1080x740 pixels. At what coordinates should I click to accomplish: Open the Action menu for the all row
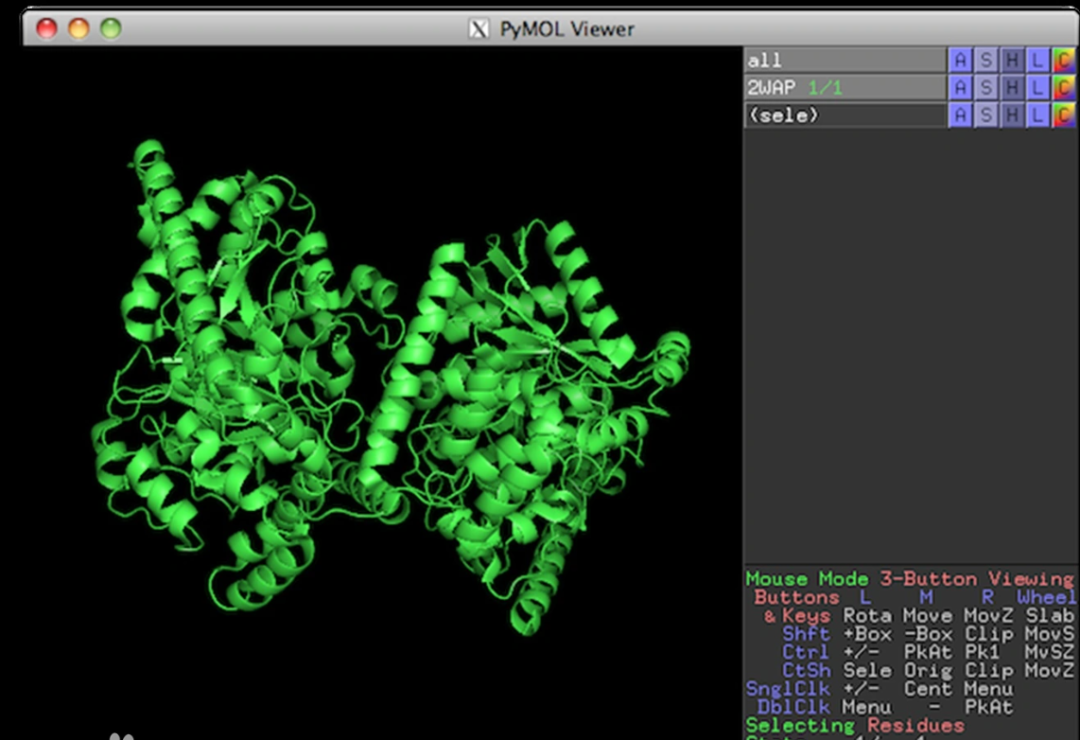point(959,60)
